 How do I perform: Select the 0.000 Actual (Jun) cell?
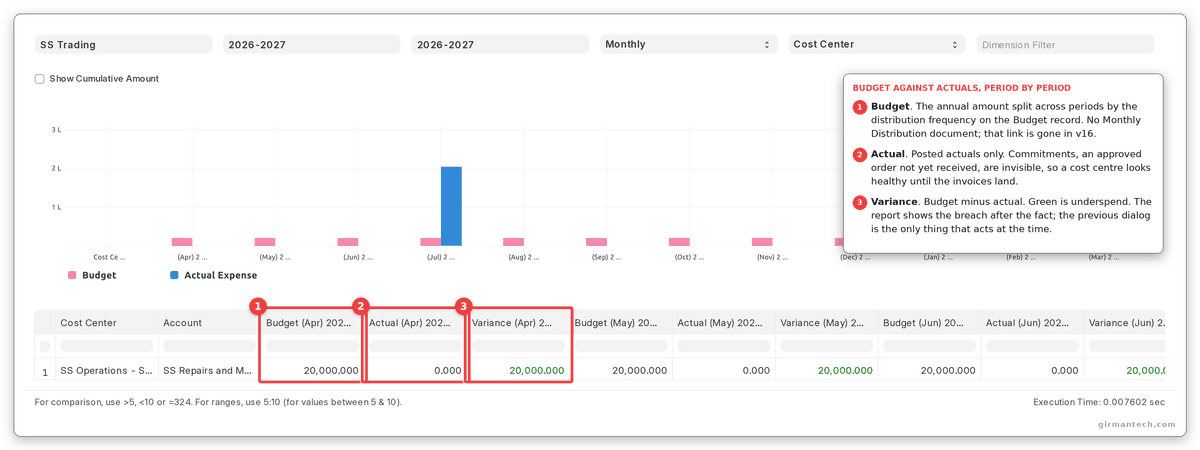click(x=1033, y=370)
